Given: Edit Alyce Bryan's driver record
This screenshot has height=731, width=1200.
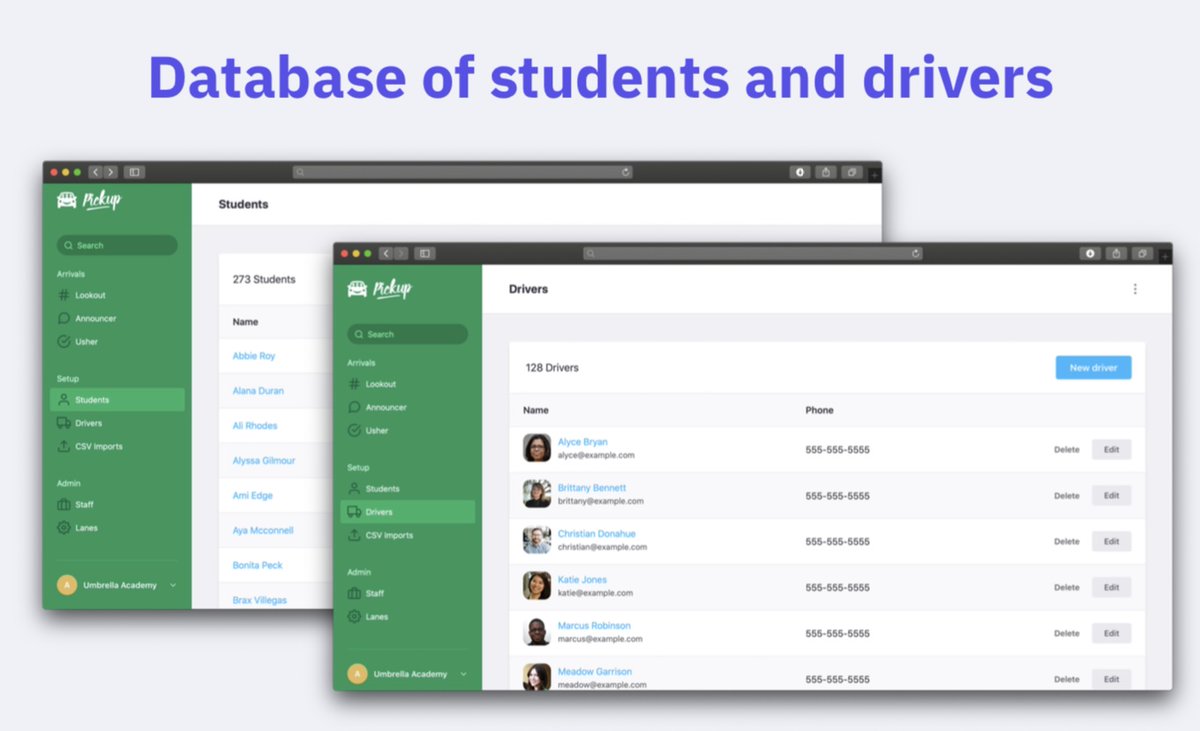Looking at the screenshot, I should (x=1111, y=450).
